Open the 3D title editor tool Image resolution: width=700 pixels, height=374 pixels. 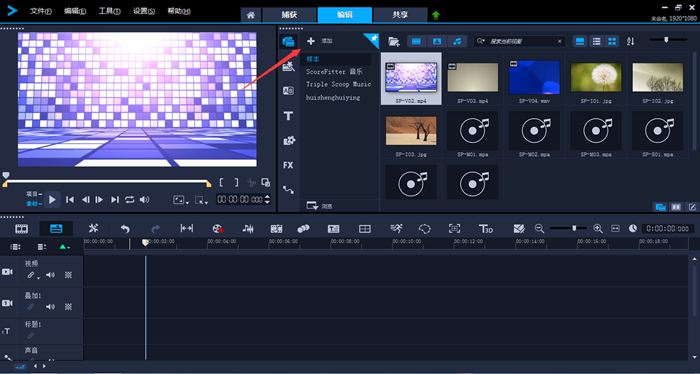(486, 229)
